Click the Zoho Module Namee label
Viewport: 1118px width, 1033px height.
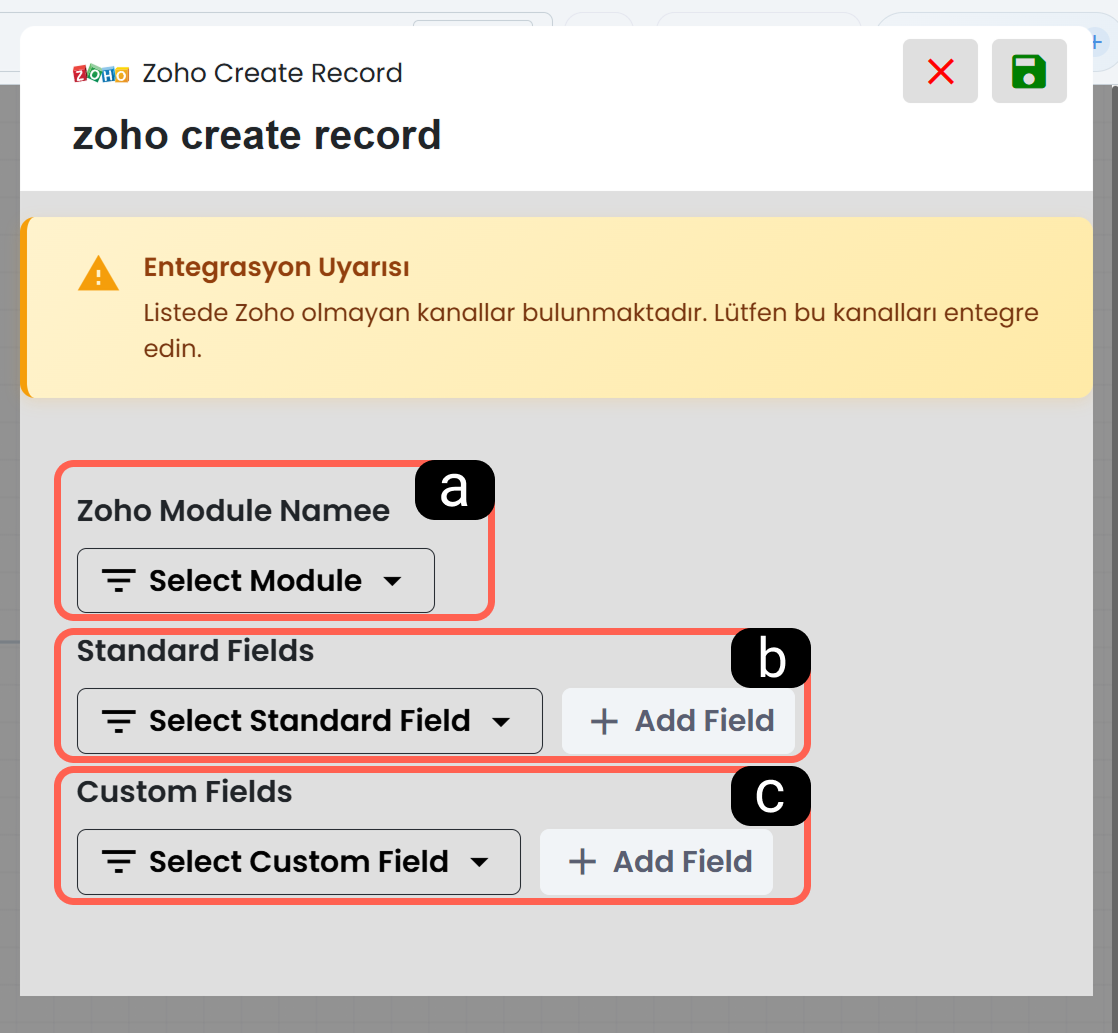click(233, 510)
